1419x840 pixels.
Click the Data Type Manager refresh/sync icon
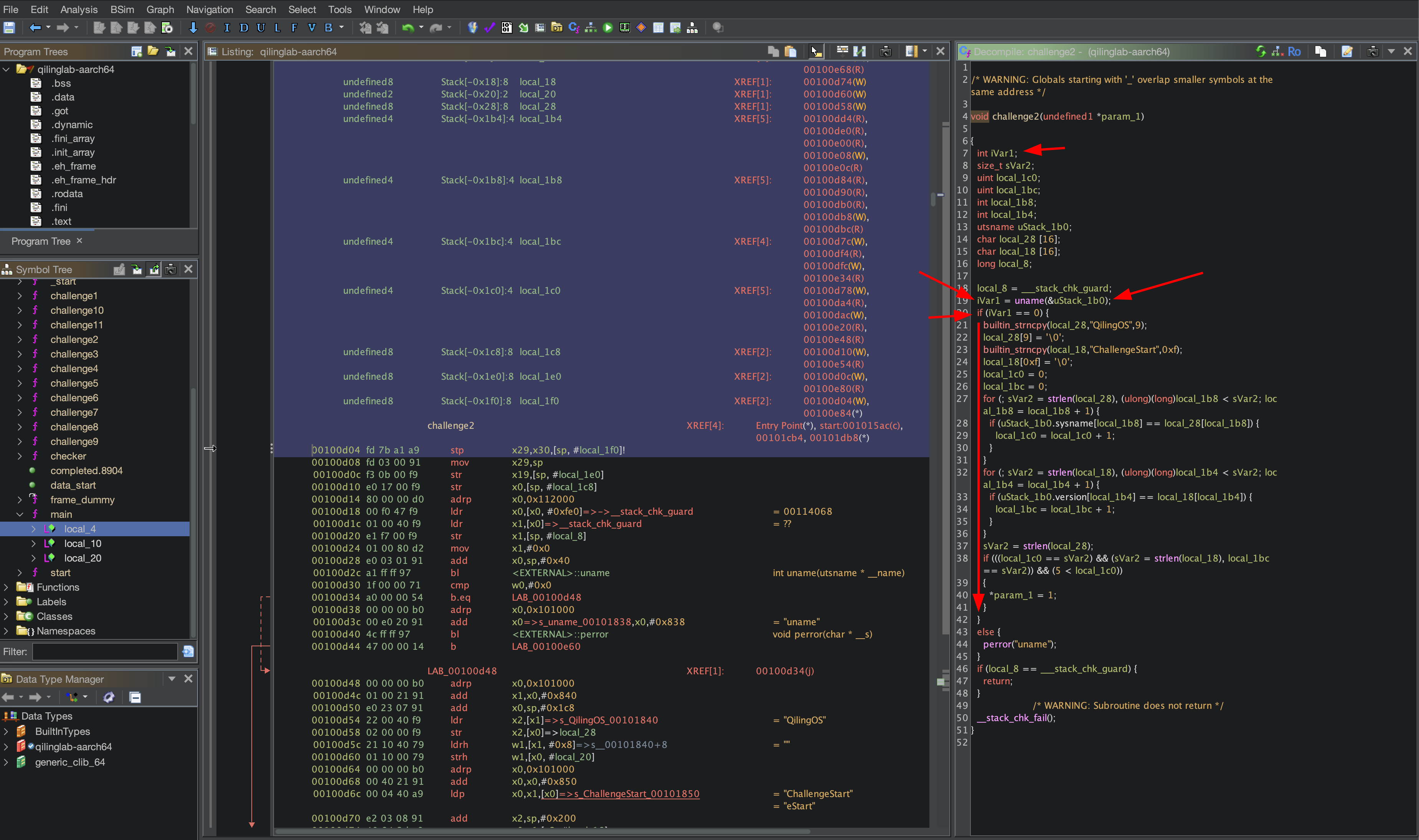pyautogui.click(x=109, y=697)
